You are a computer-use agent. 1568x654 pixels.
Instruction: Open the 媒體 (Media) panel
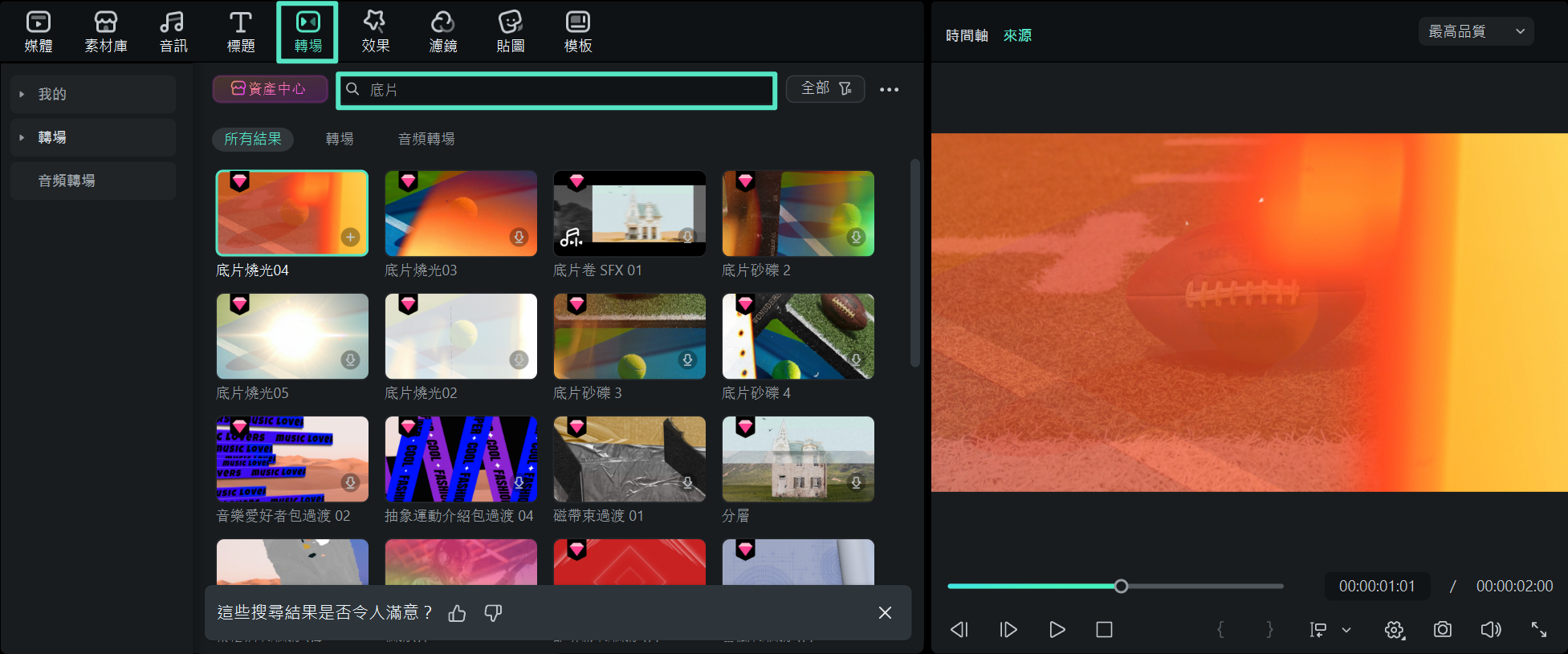pos(39,32)
